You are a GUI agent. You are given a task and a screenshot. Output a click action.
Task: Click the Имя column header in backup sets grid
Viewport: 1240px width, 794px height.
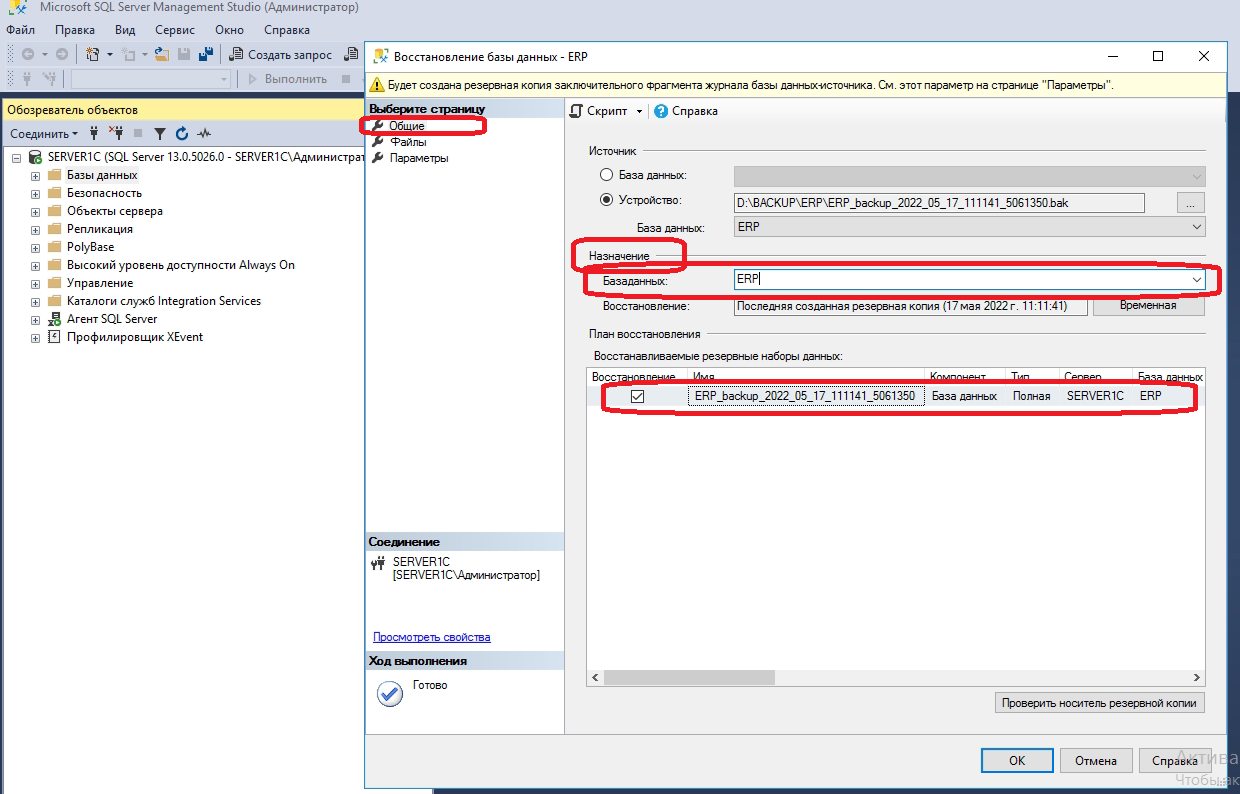click(807, 377)
